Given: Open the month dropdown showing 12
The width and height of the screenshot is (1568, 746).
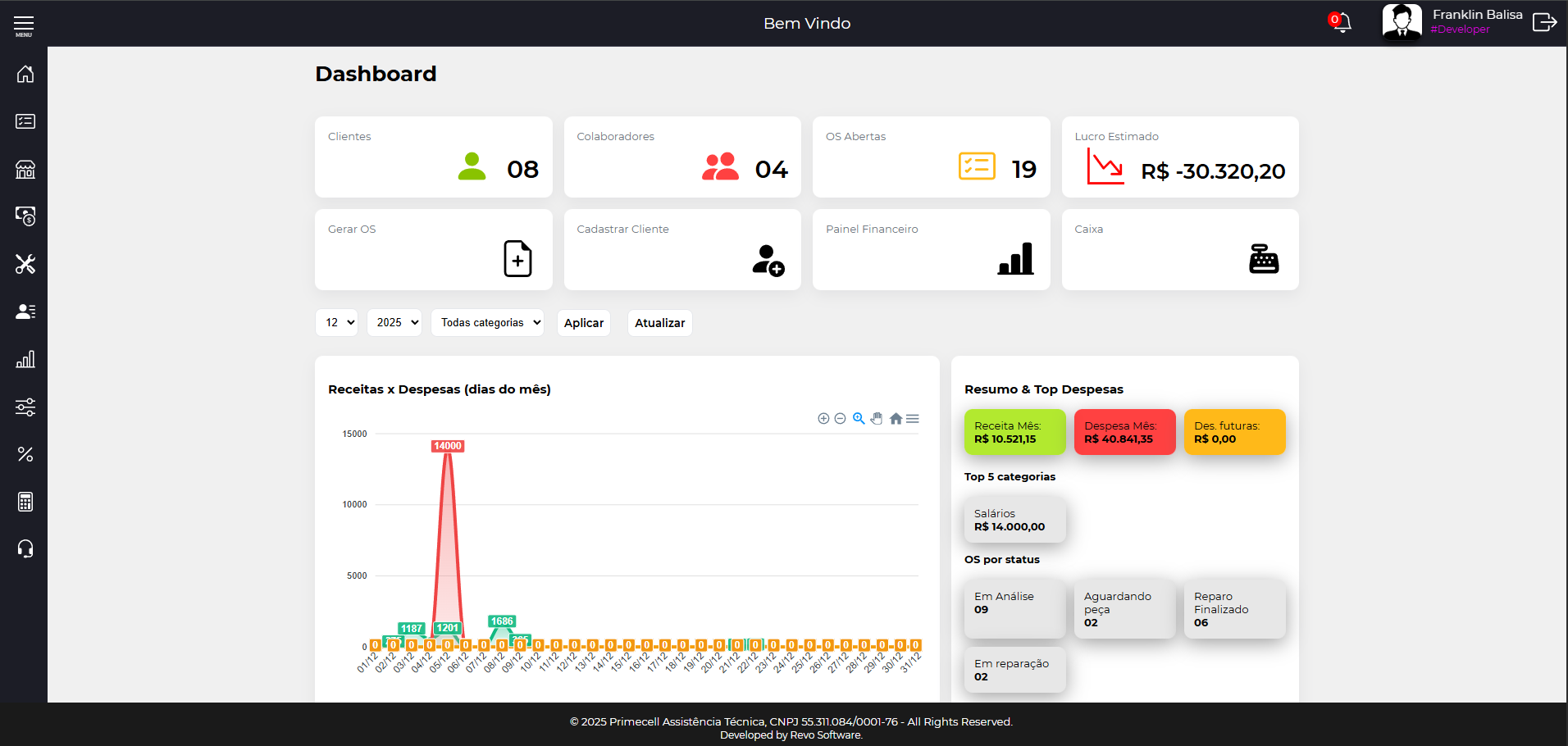Looking at the screenshot, I should click(x=337, y=323).
